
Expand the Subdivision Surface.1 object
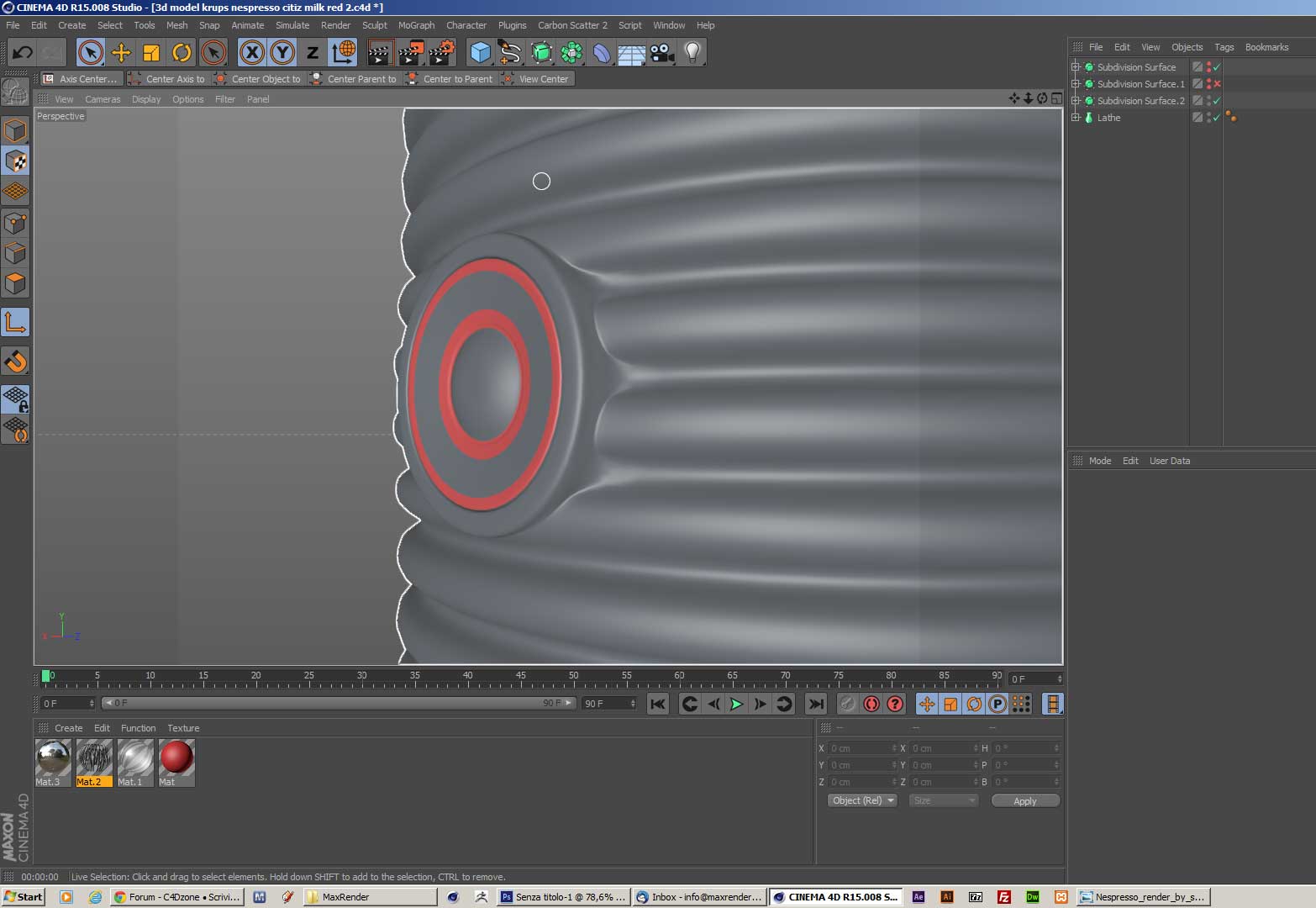click(x=1075, y=84)
